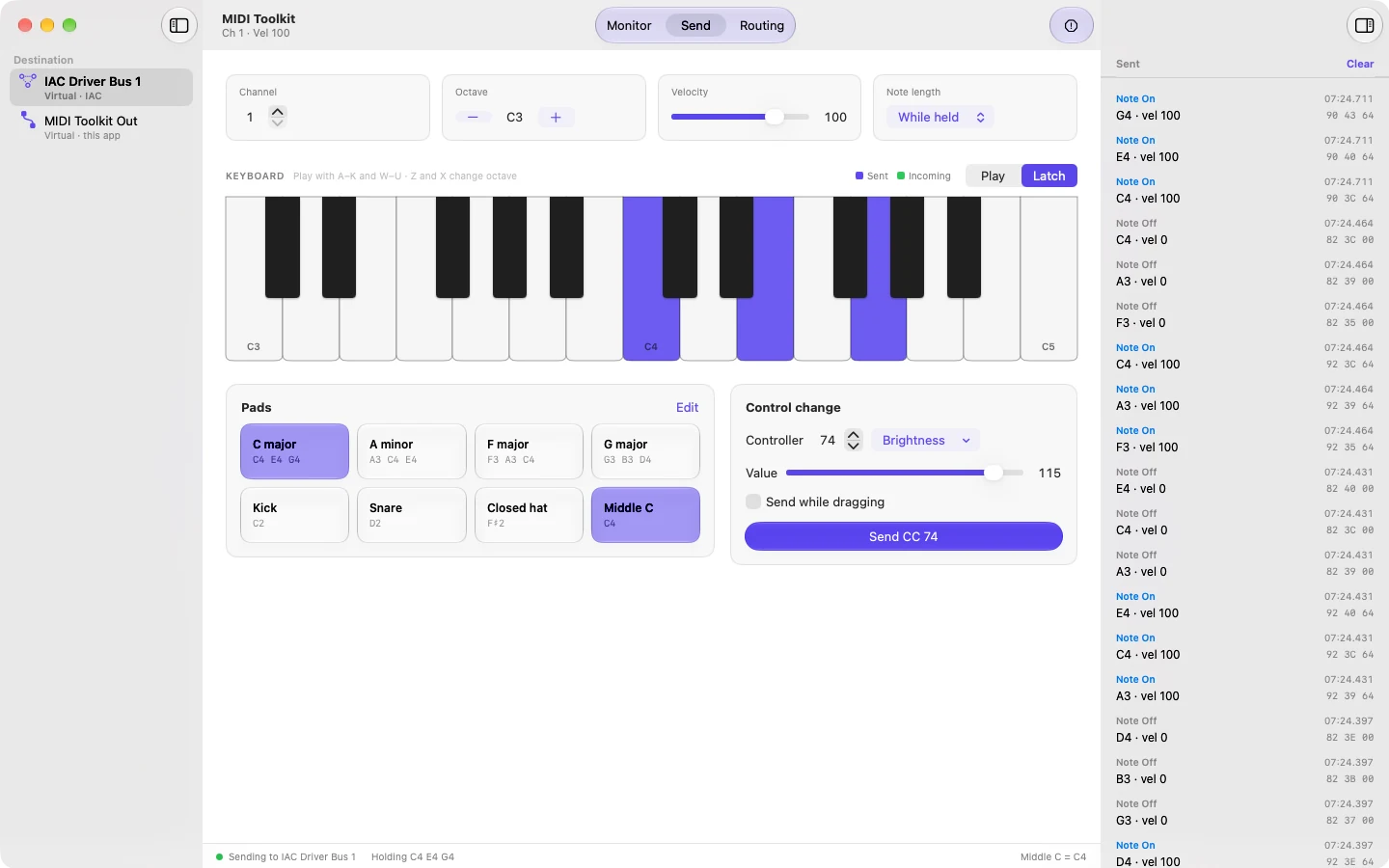Click the Incoming legend indicator
This screenshot has width=1389, height=868.
click(x=924, y=176)
